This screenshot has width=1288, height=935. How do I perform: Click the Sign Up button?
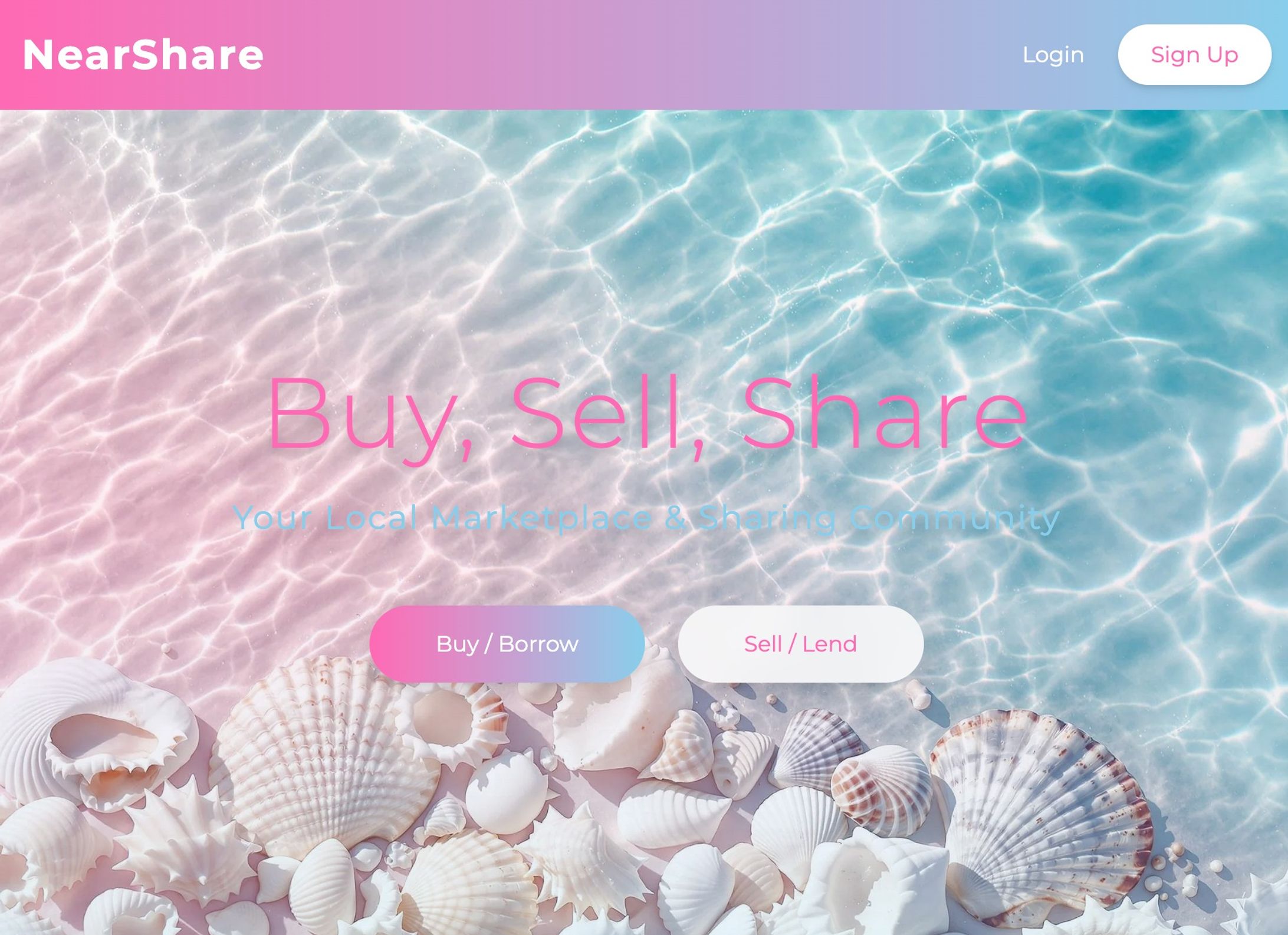(1194, 55)
